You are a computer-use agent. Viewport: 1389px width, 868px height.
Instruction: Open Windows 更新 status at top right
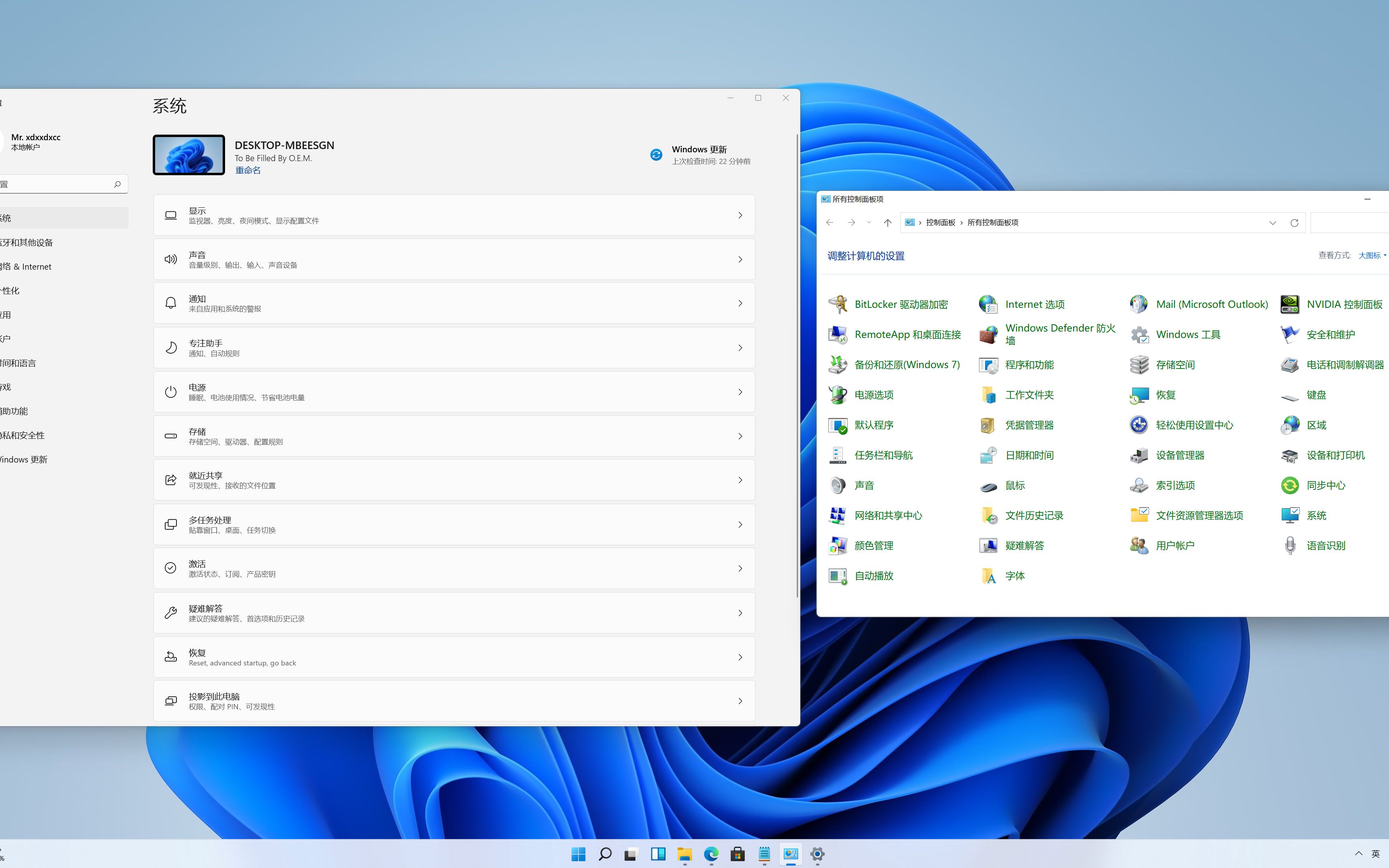700,155
